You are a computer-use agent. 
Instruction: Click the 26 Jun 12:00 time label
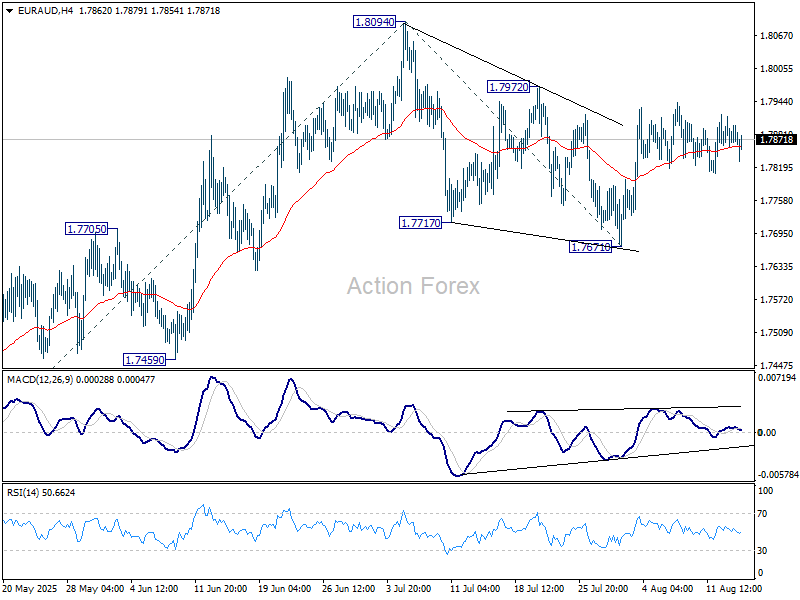[x=349, y=589]
